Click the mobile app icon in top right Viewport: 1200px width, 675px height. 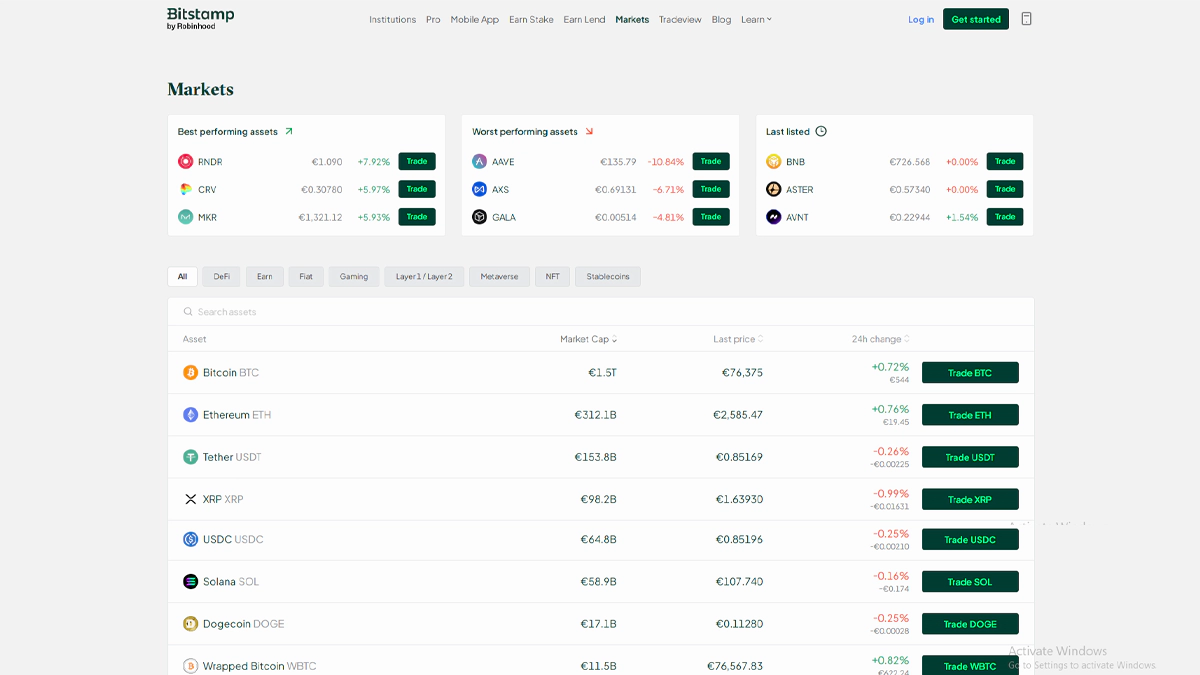coord(1026,19)
